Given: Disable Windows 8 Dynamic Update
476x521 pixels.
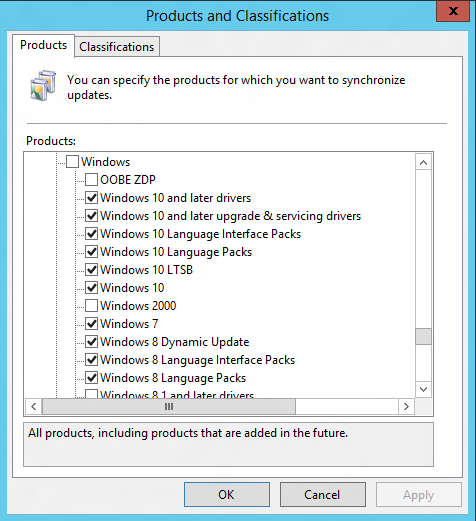Looking at the screenshot, I should 91,342.
